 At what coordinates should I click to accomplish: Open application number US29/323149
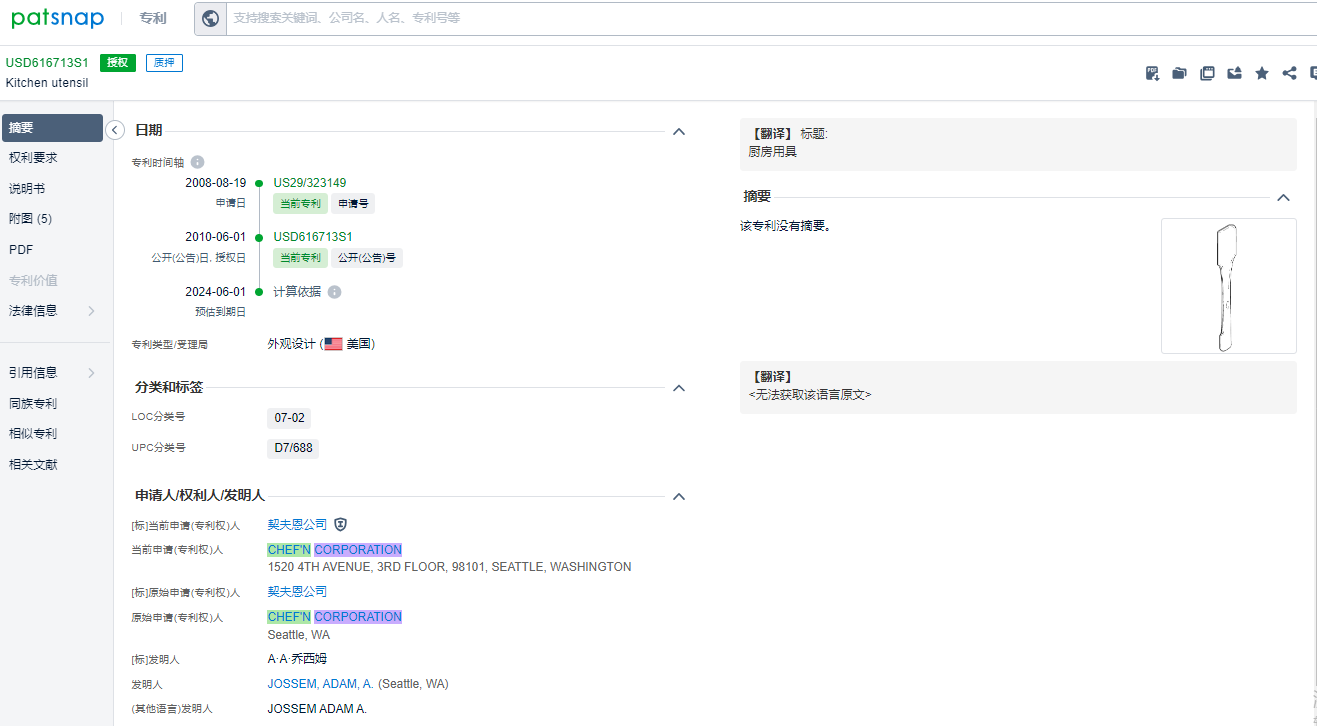[x=310, y=183]
